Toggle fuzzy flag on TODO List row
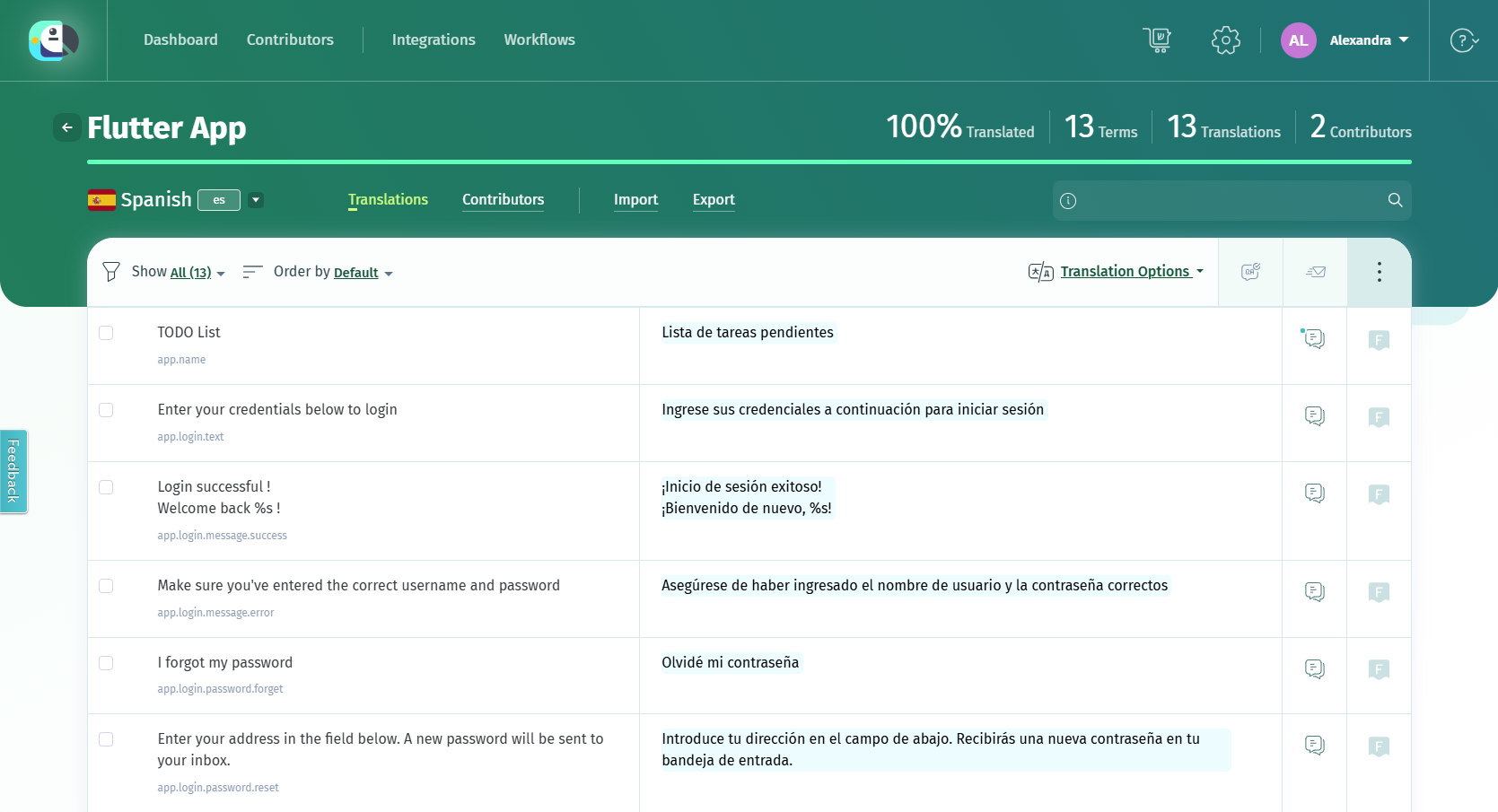Image resolution: width=1498 pixels, height=812 pixels. click(x=1380, y=340)
